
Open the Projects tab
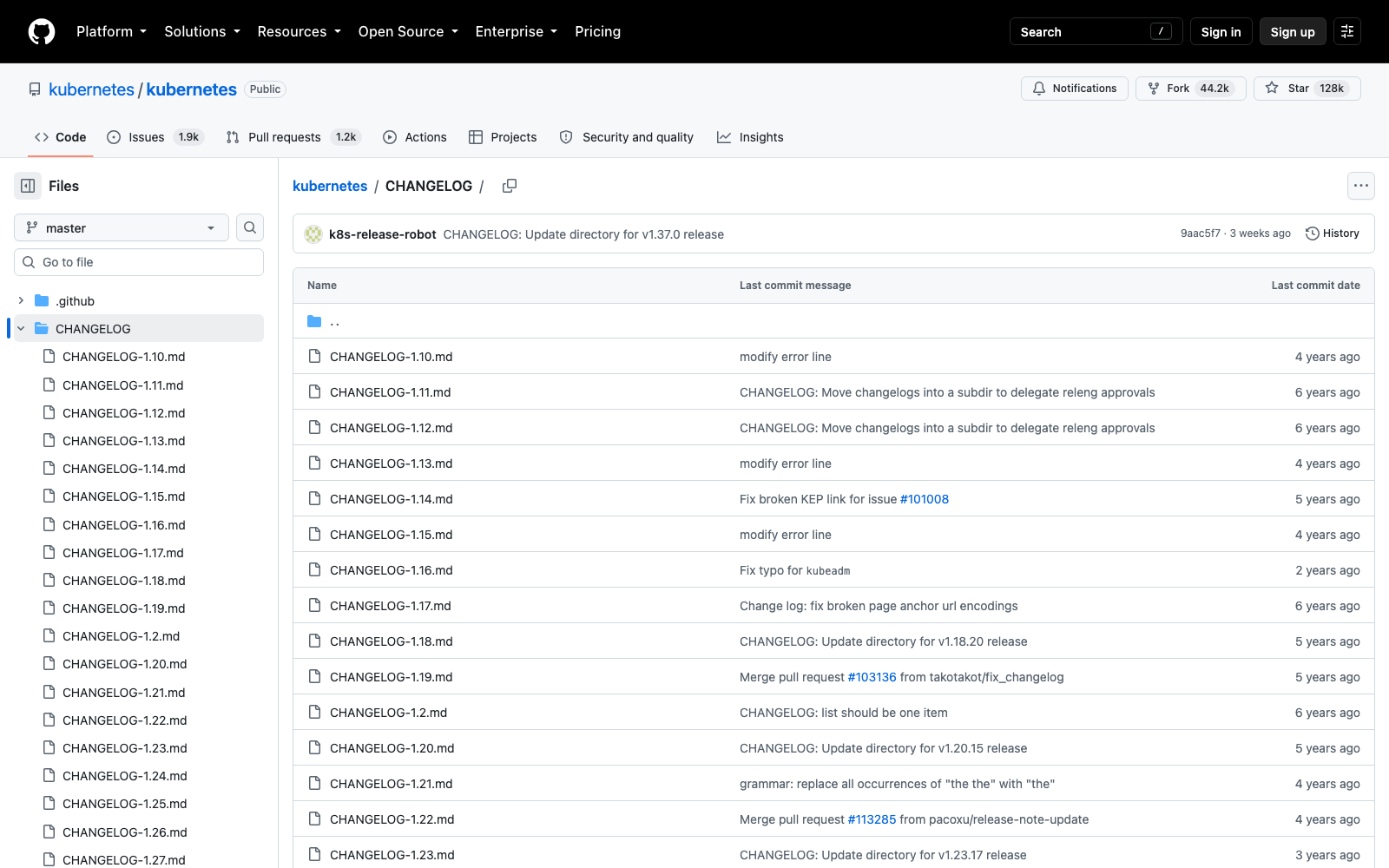(503, 137)
